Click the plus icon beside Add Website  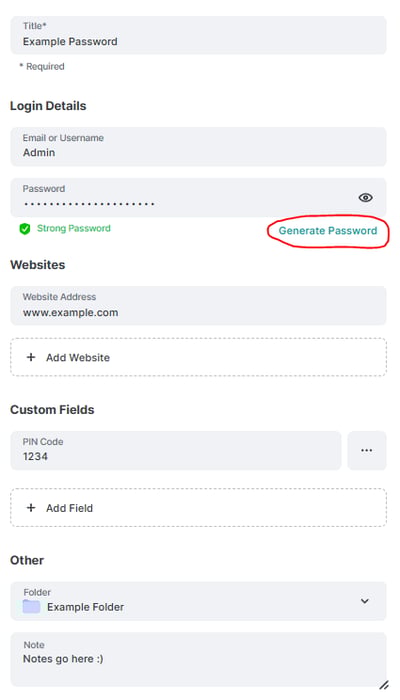(x=31, y=357)
